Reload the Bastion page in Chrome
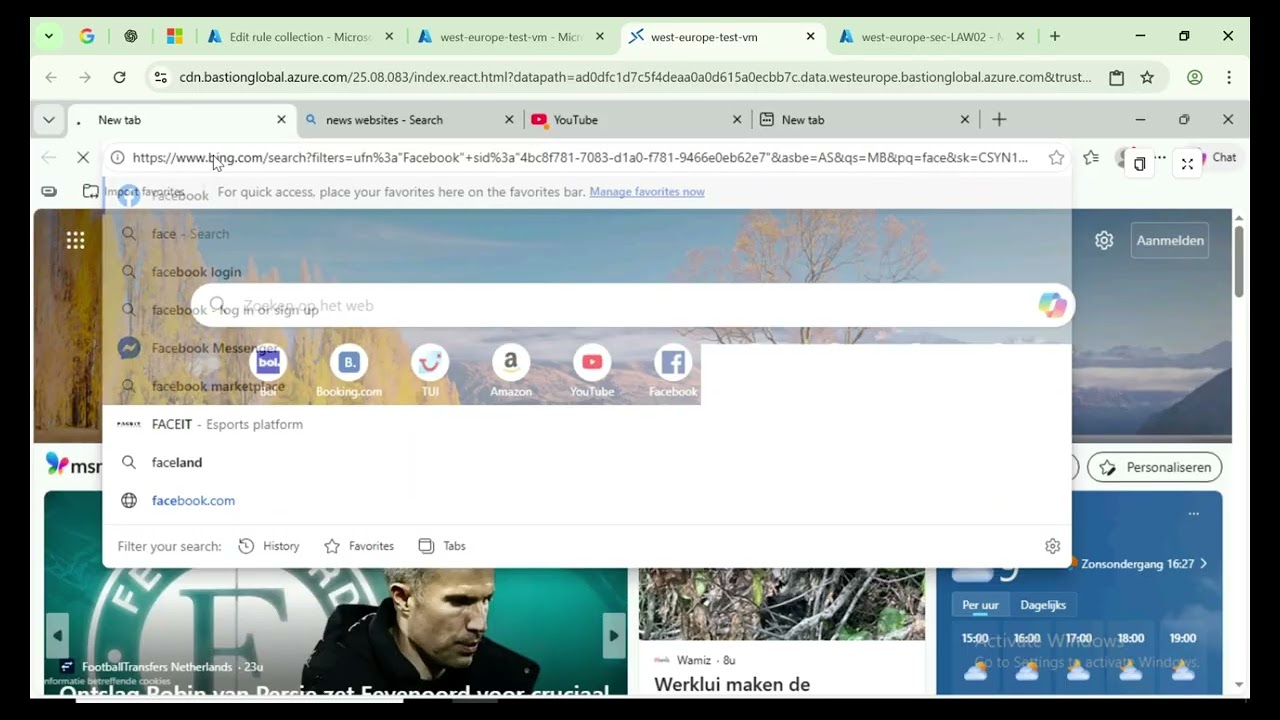The height and width of the screenshot is (720, 1280). pyautogui.click(x=119, y=77)
